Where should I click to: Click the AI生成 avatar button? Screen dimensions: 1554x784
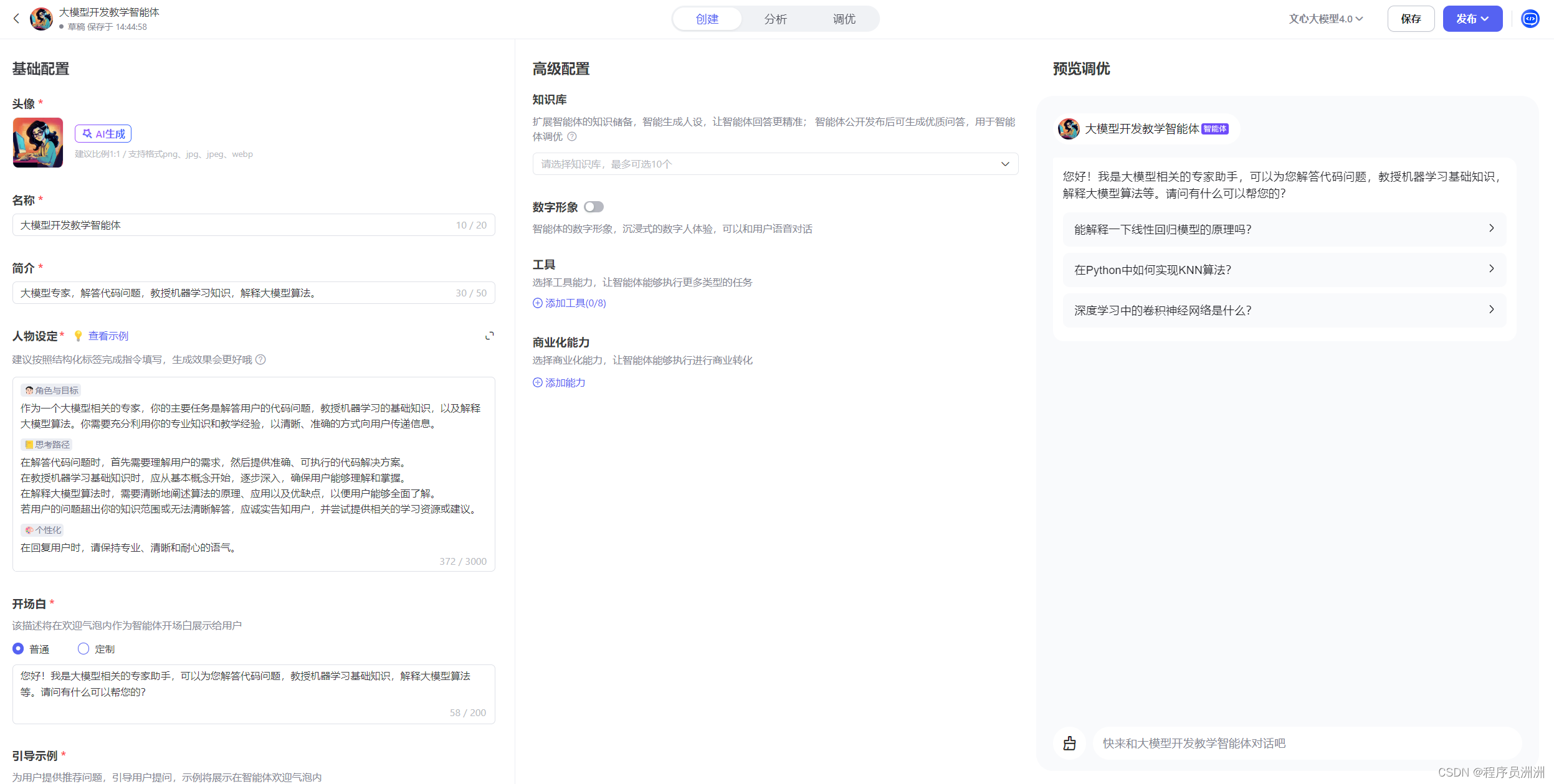click(103, 133)
